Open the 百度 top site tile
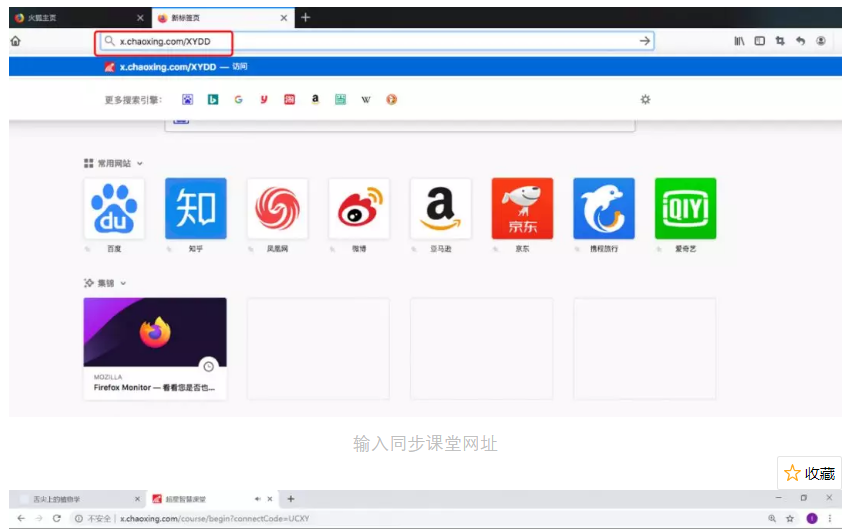Viewport: 860px width, 529px height. click(114, 210)
